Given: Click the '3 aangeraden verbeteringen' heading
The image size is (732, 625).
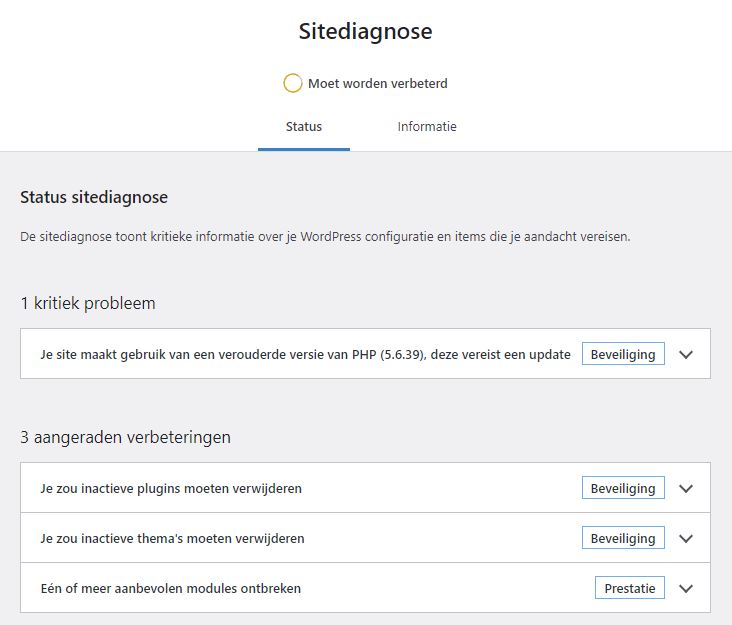Looking at the screenshot, I should pos(125,437).
